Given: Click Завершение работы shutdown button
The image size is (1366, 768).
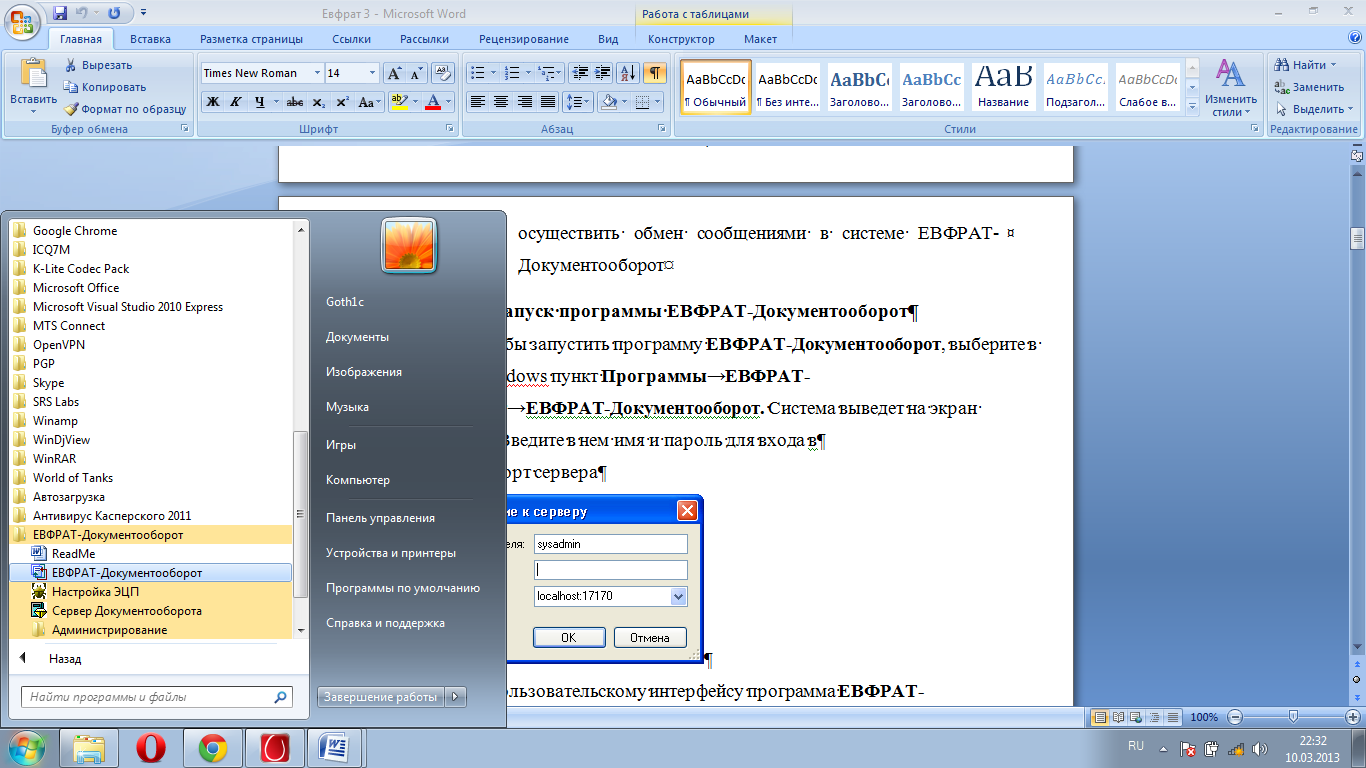Looking at the screenshot, I should click(381, 697).
